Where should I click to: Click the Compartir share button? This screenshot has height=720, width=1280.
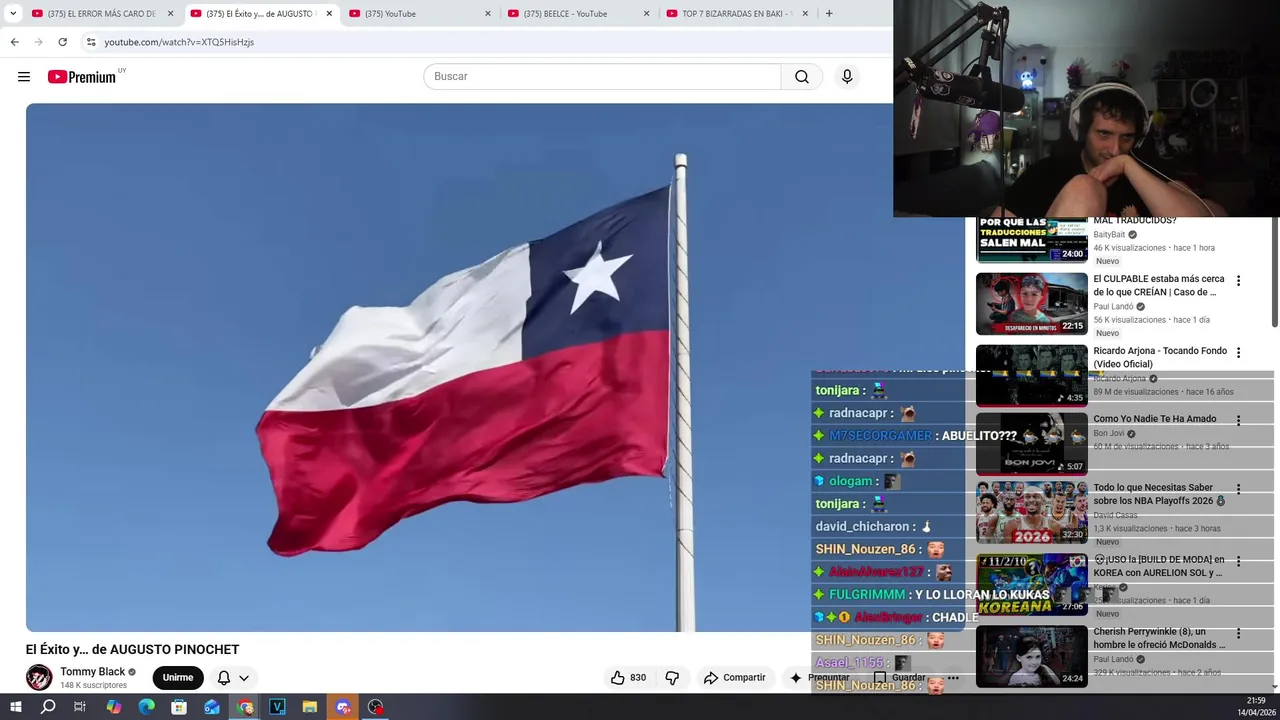[734, 678]
